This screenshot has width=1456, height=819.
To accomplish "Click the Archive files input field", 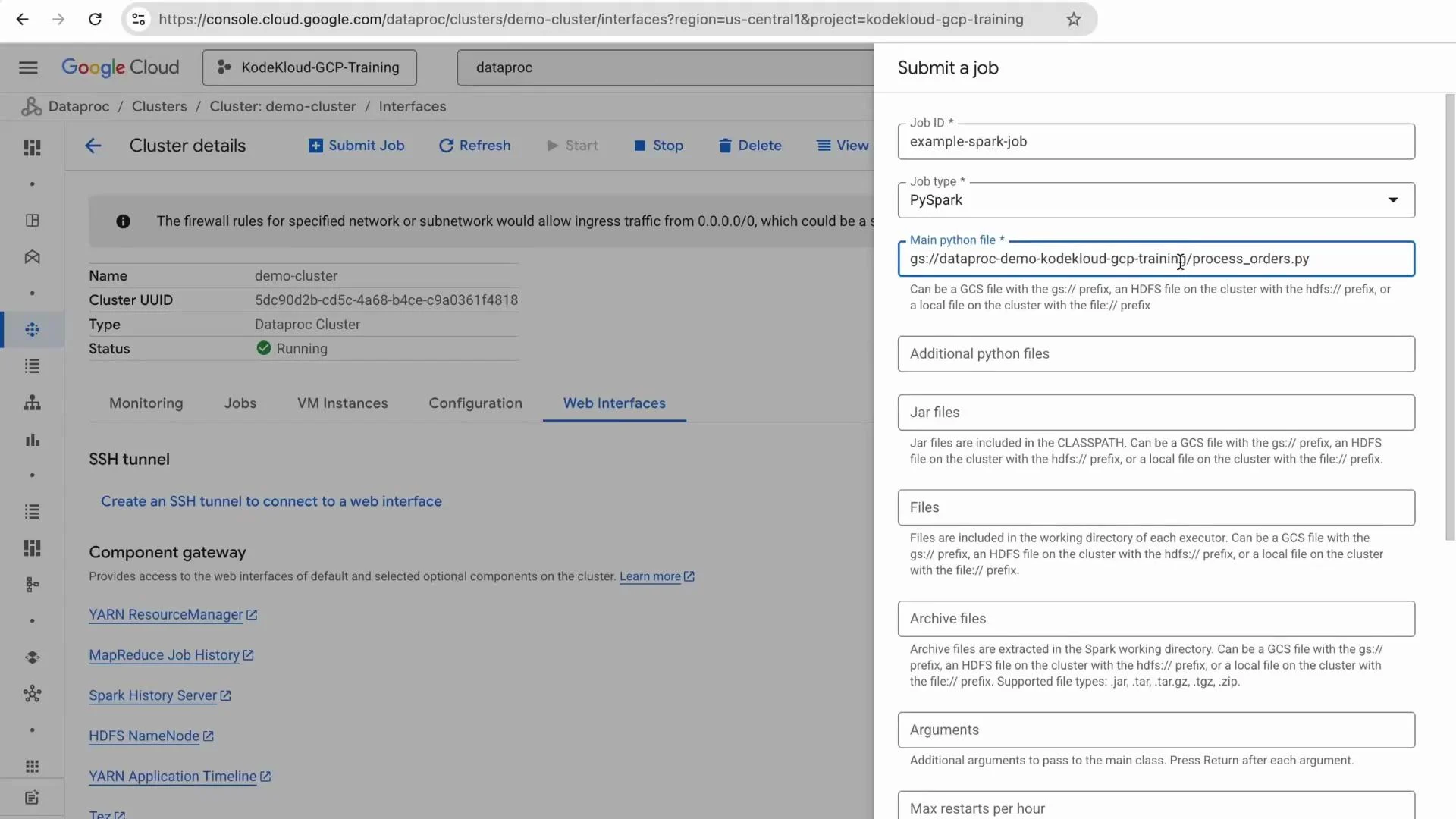I will tap(1156, 619).
